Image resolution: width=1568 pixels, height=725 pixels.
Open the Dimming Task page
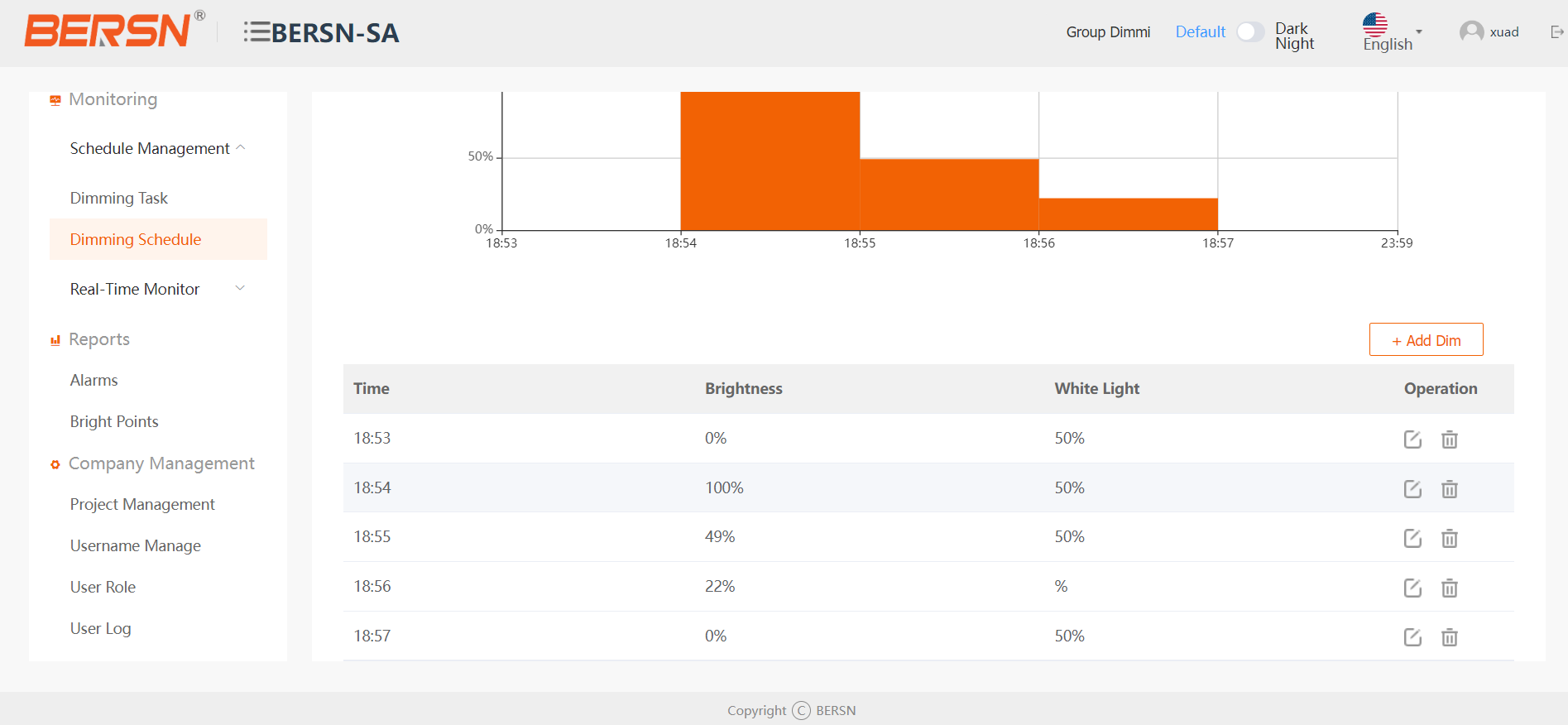[119, 198]
